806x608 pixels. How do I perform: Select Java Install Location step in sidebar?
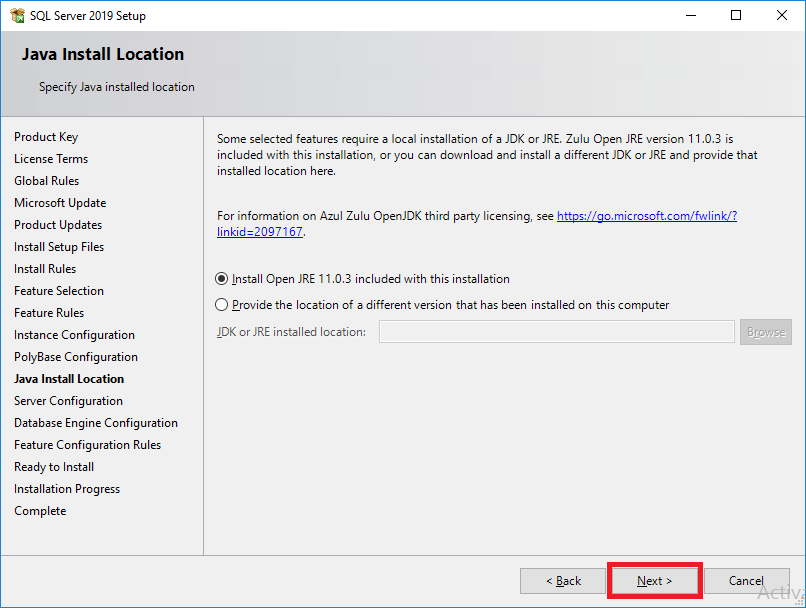coord(69,379)
